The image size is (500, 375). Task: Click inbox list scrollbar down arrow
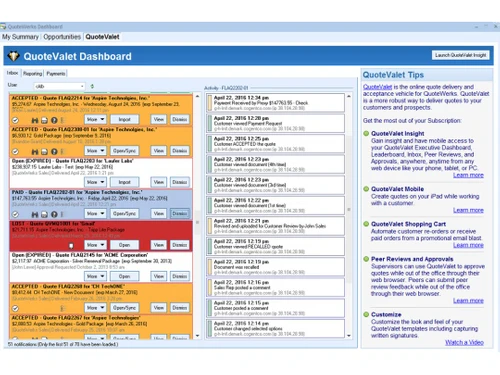coord(197,336)
